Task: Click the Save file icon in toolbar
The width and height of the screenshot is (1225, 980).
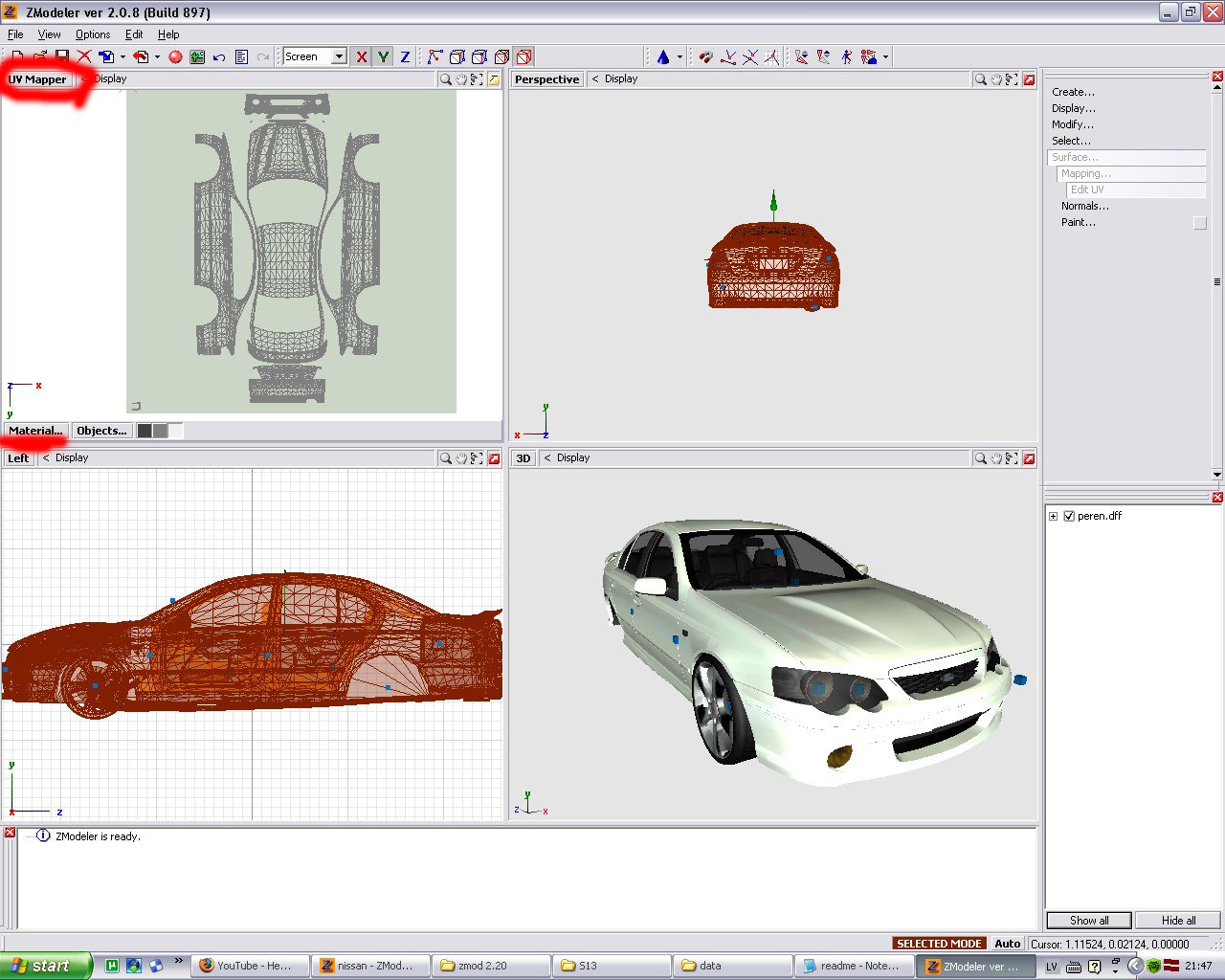Action: 61,57
